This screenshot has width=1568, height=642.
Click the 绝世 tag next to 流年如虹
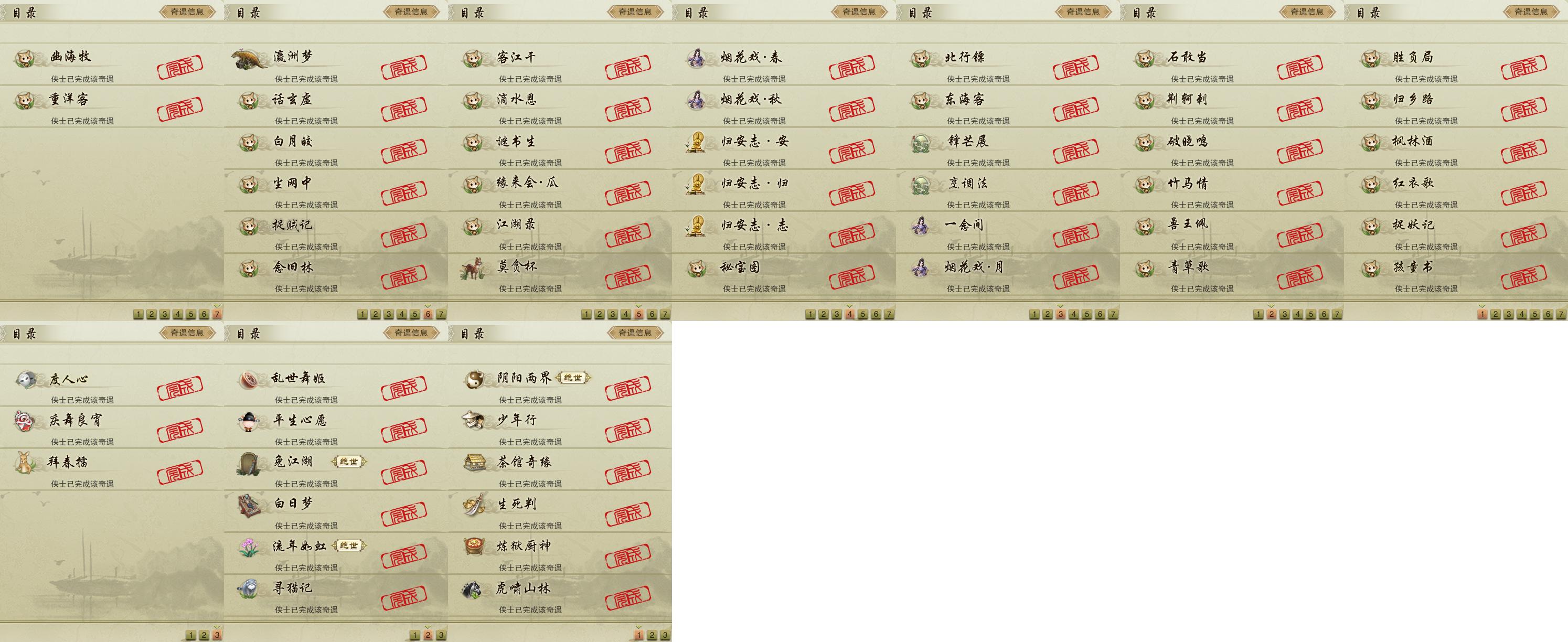pyautogui.click(x=349, y=546)
